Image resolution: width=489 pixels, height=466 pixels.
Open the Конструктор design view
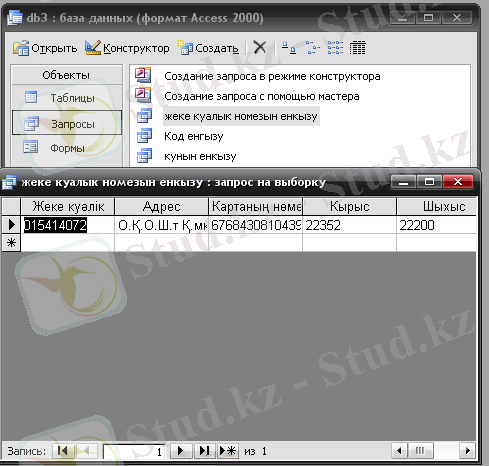(x=127, y=48)
